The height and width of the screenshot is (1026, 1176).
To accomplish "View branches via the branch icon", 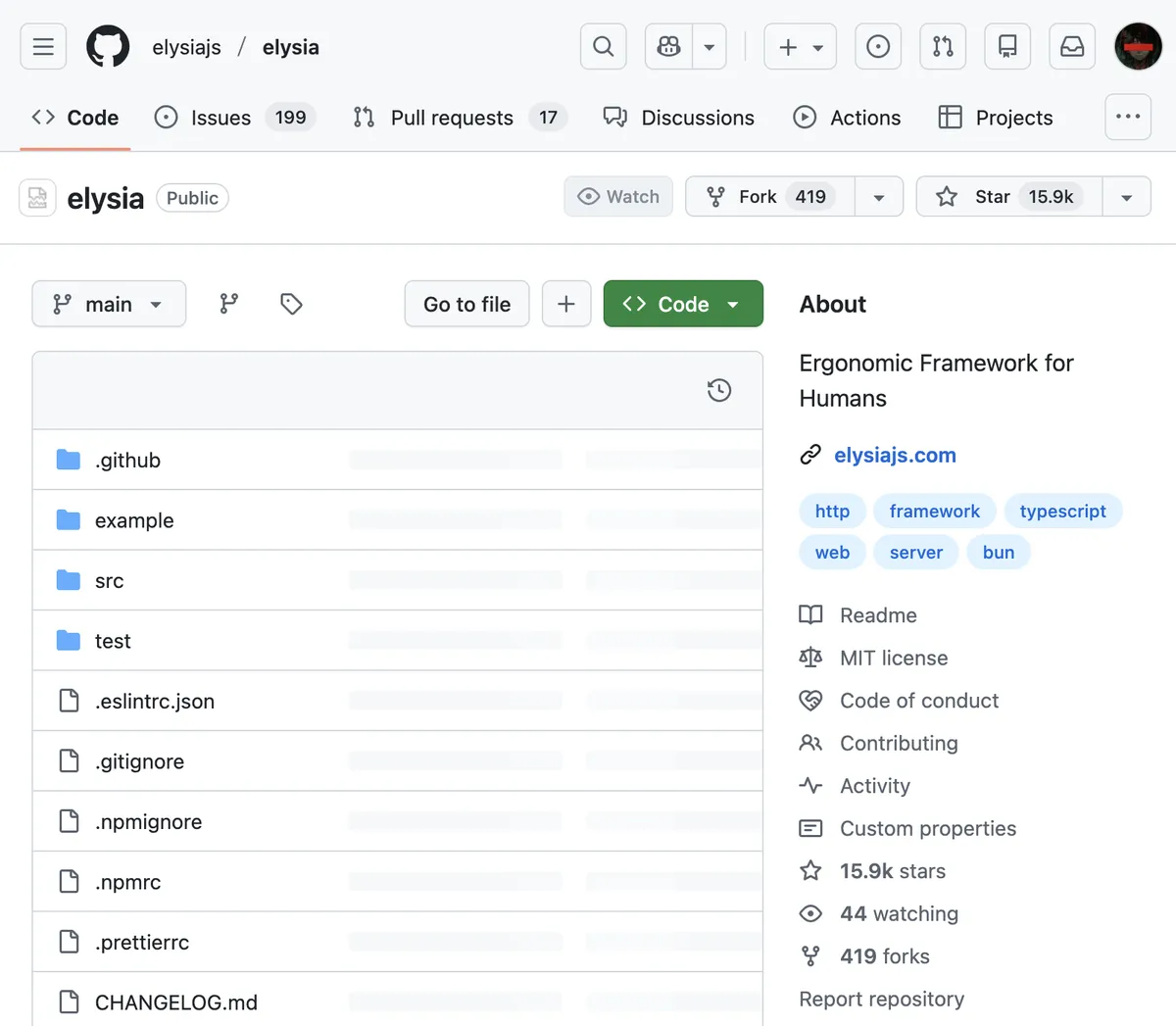I will point(229,304).
